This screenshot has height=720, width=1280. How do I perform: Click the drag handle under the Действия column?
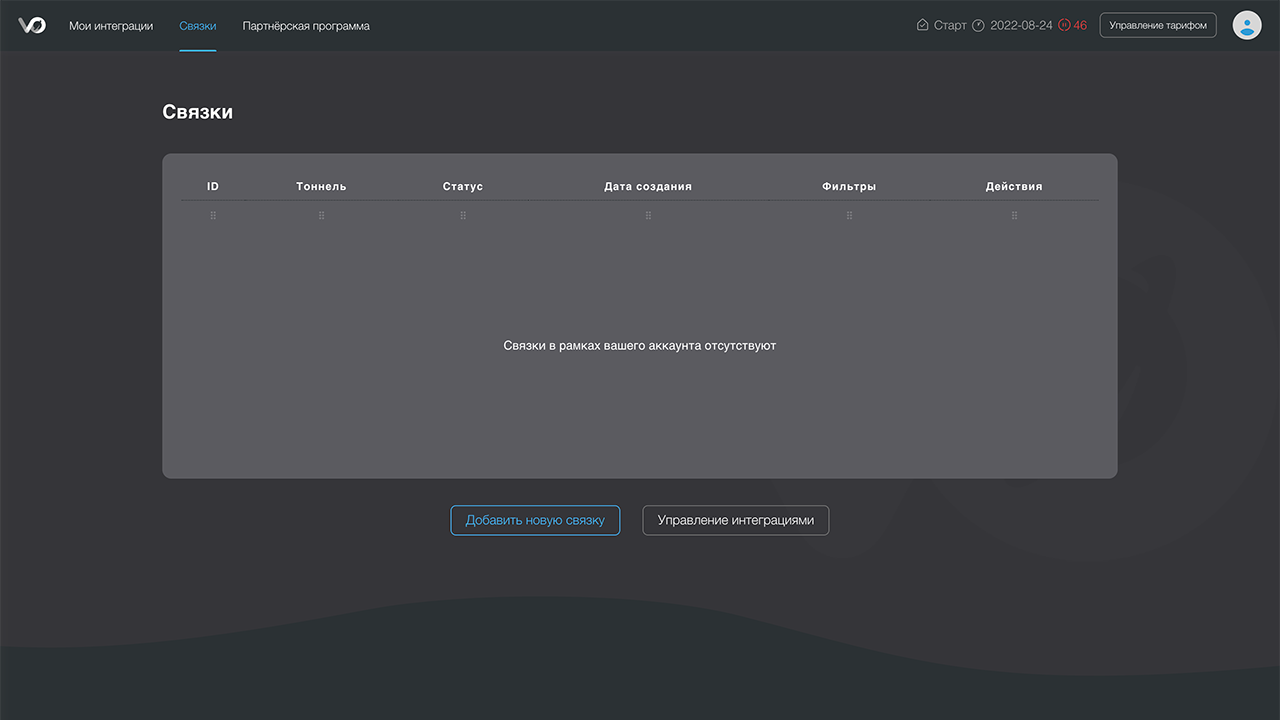tap(1014, 216)
